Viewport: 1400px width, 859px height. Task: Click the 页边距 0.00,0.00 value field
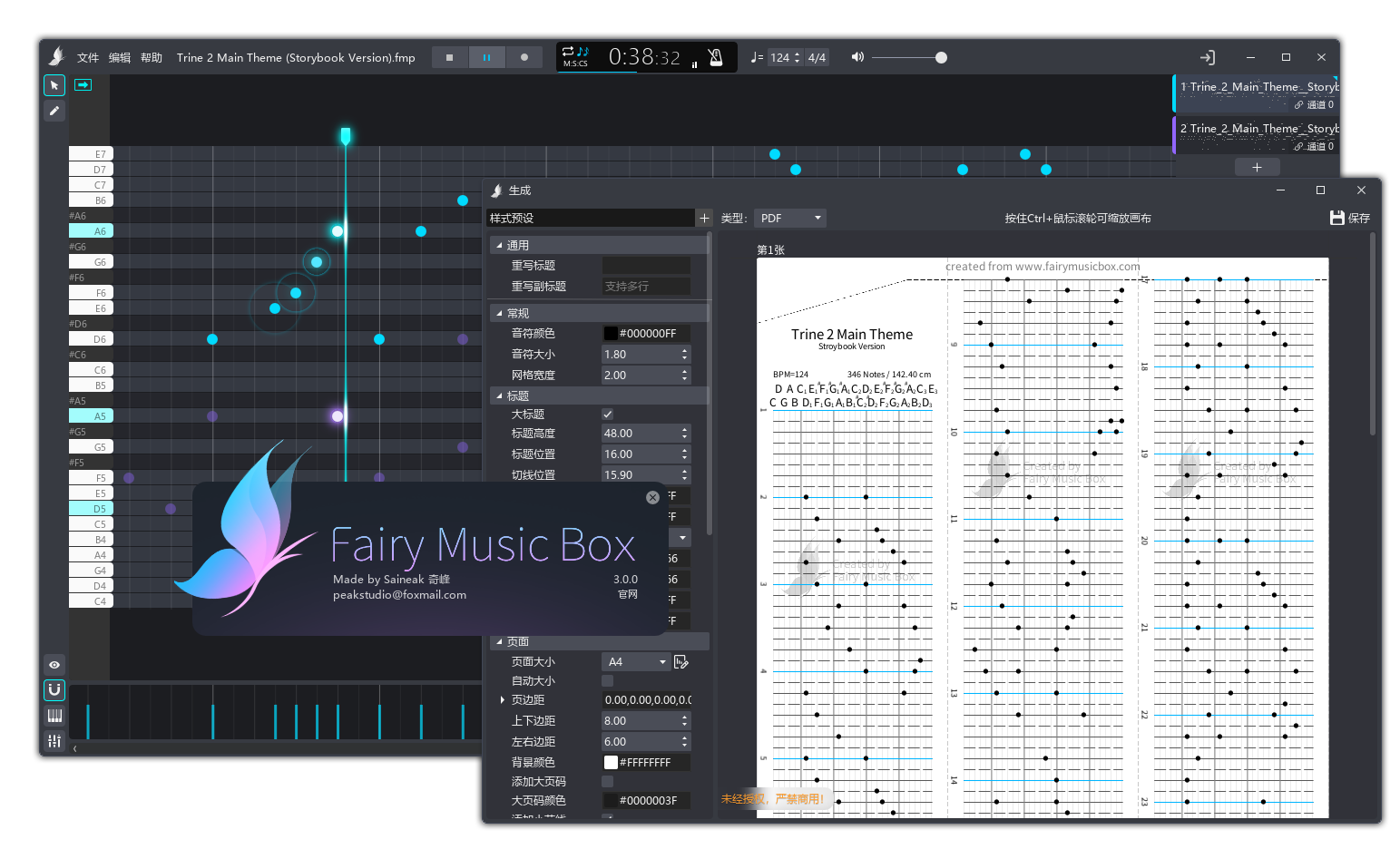[x=646, y=700]
